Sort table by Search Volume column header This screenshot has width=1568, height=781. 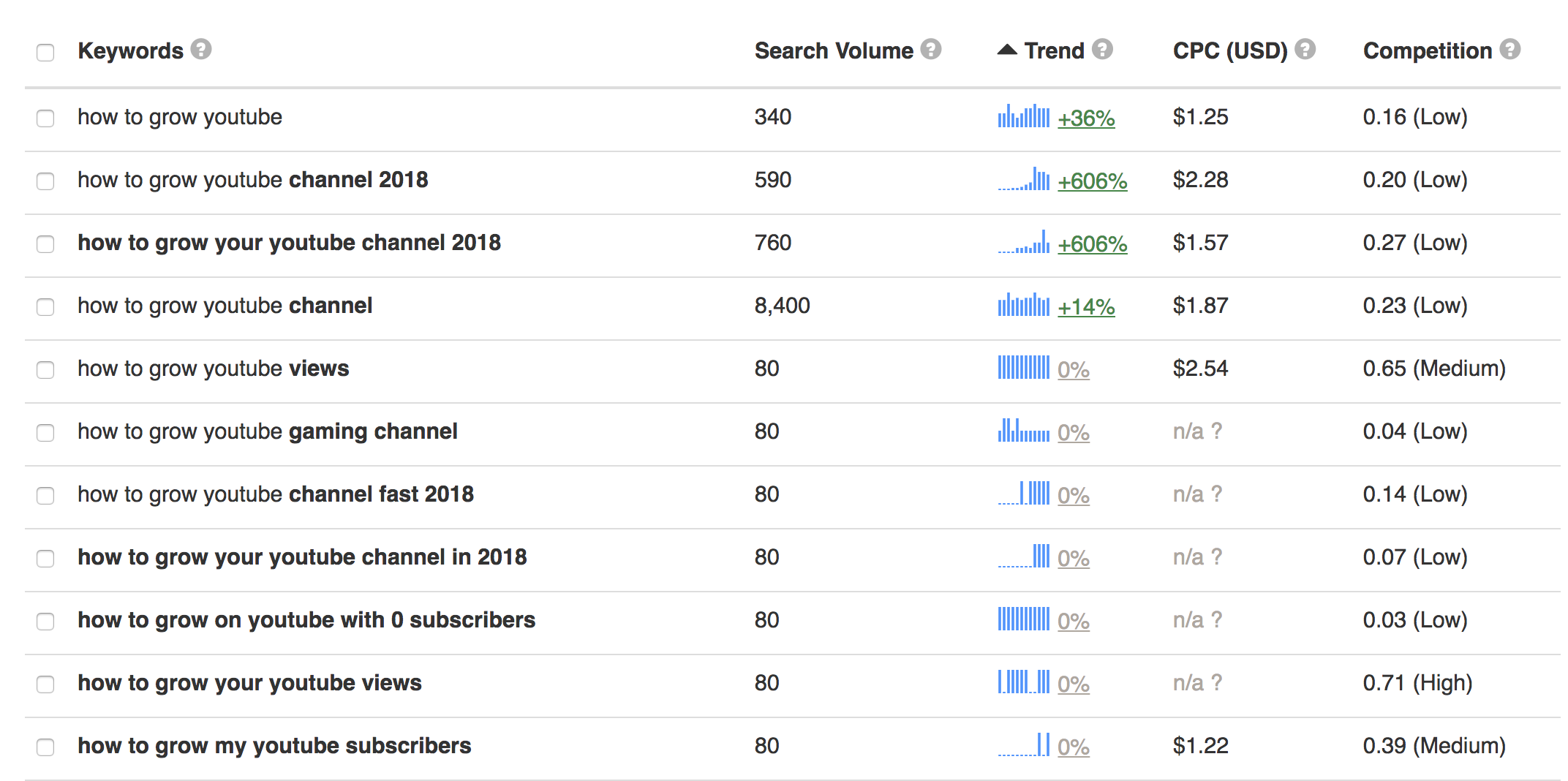[x=834, y=51]
